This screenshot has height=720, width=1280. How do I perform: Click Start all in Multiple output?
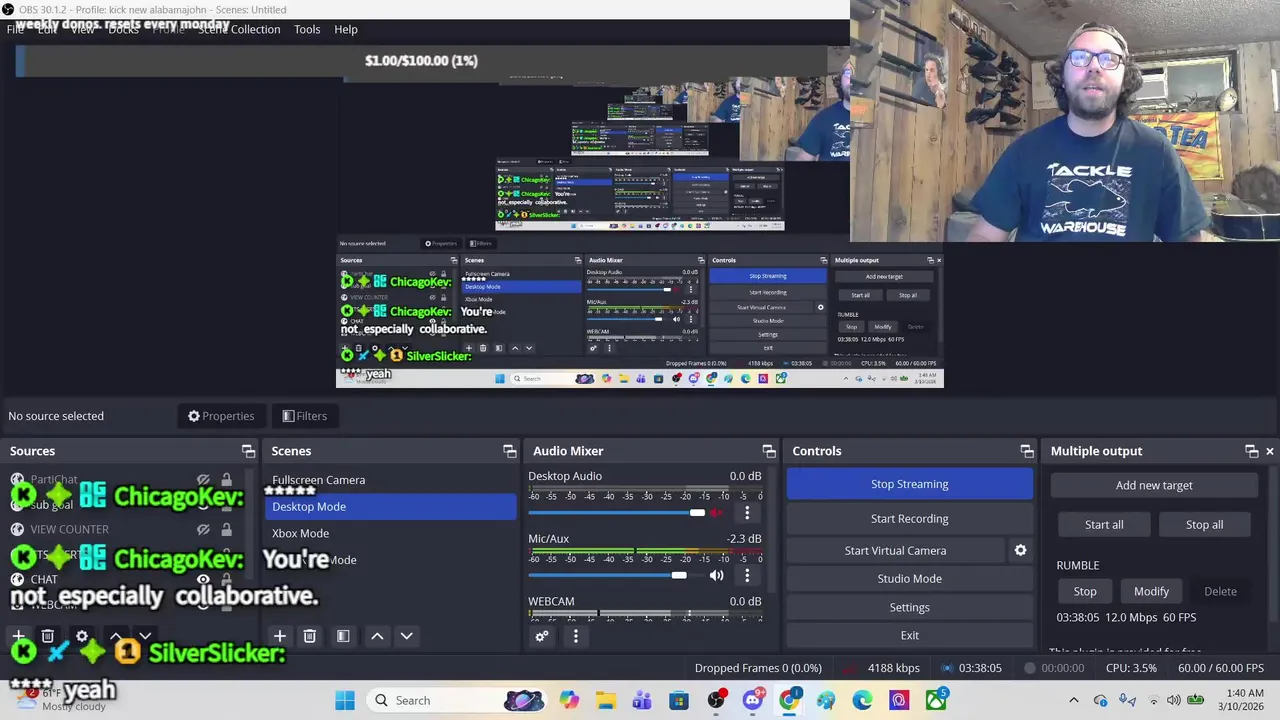(1104, 524)
